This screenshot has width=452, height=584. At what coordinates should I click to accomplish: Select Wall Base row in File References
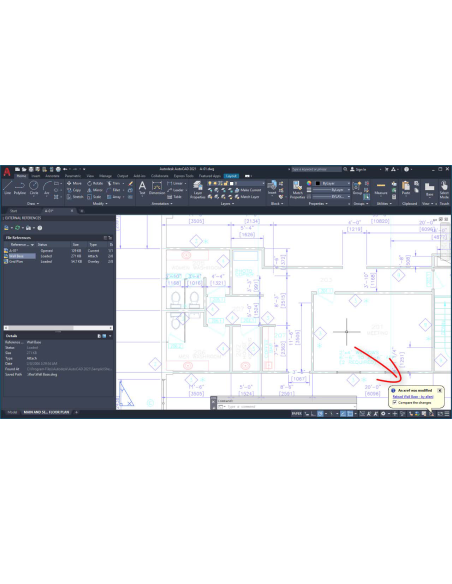tap(58, 256)
